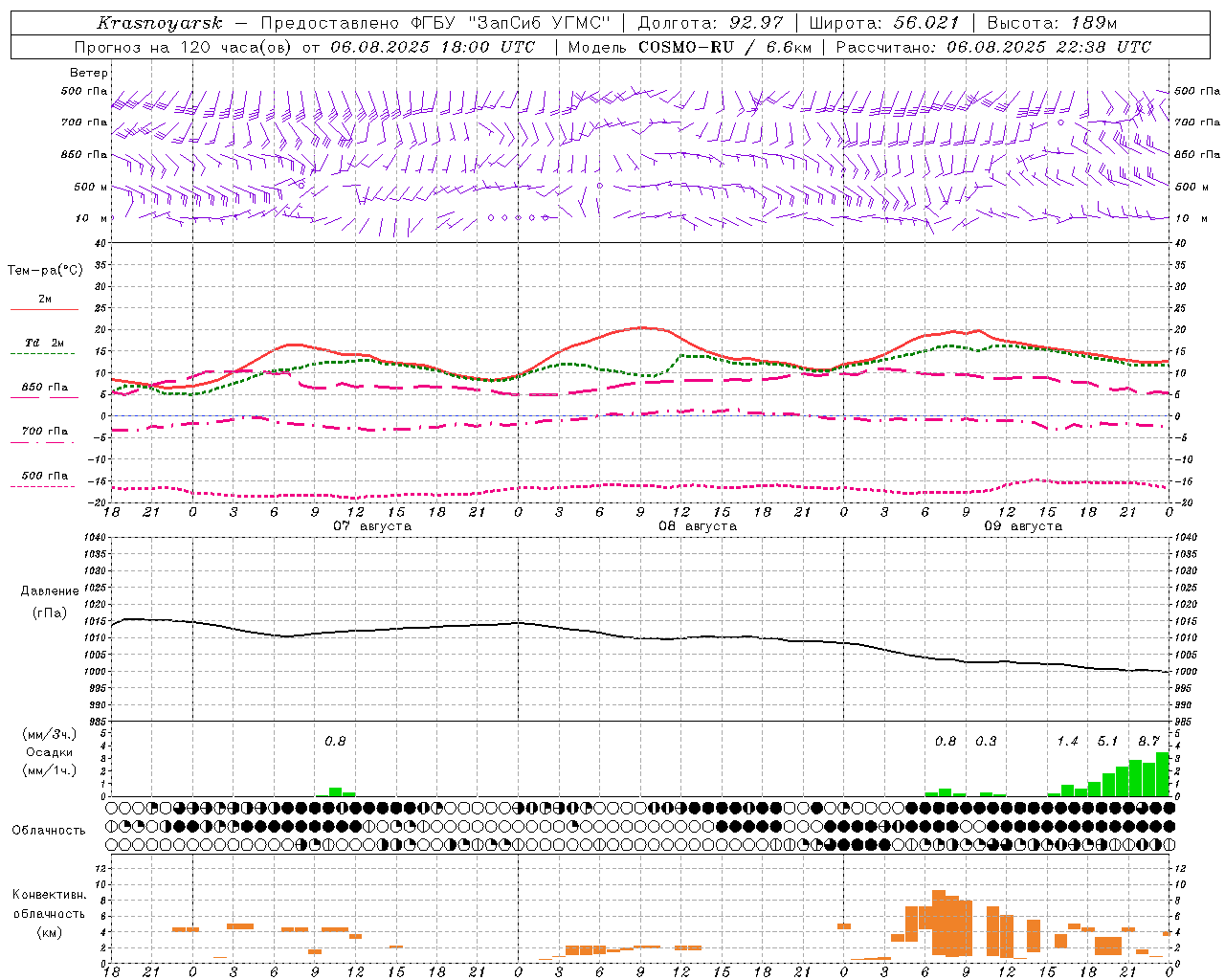Click the '08 августа' date label
1225x980 pixels.
tap(698, 526)
